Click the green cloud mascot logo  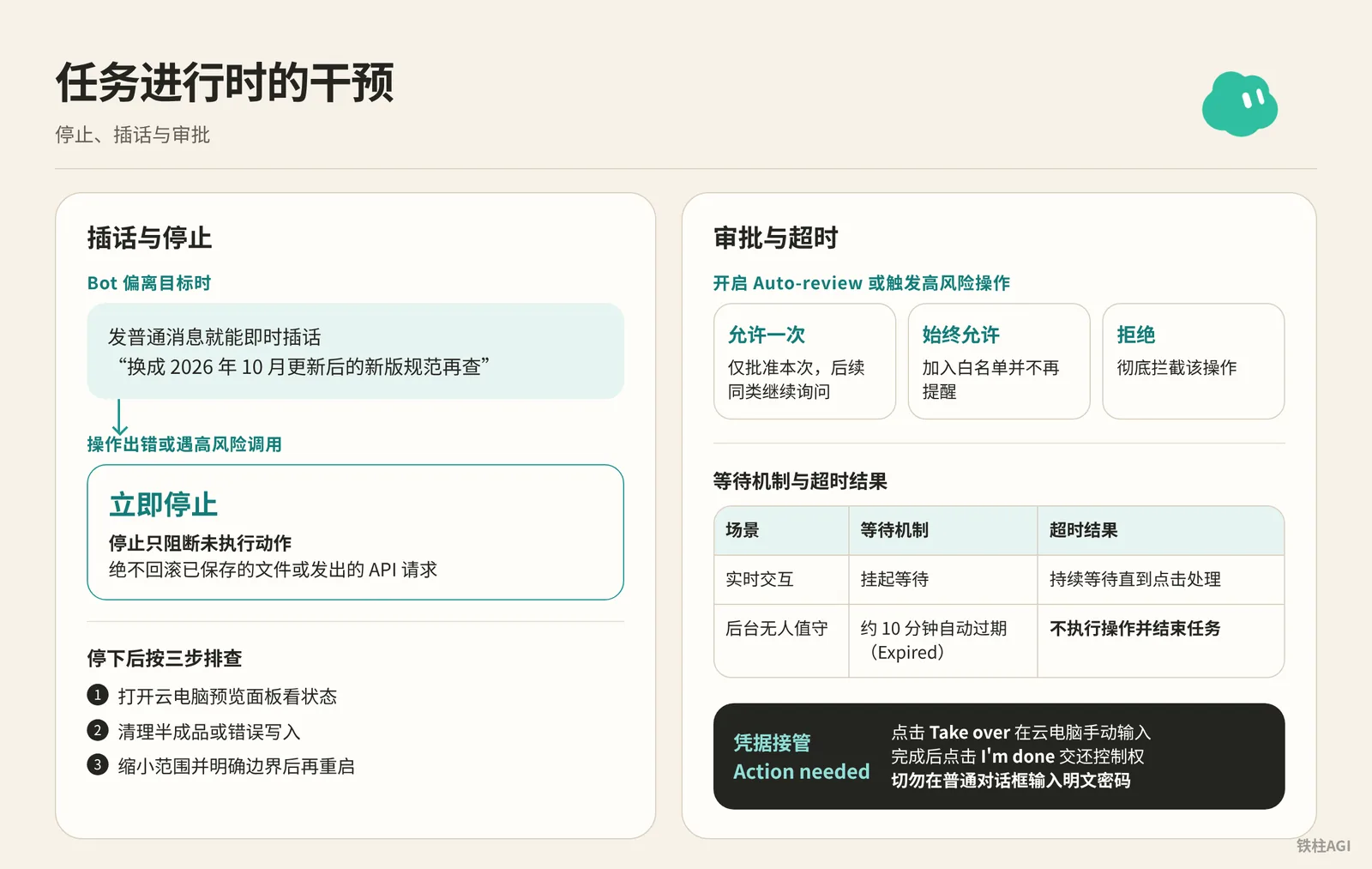[x=1240, y=104]
